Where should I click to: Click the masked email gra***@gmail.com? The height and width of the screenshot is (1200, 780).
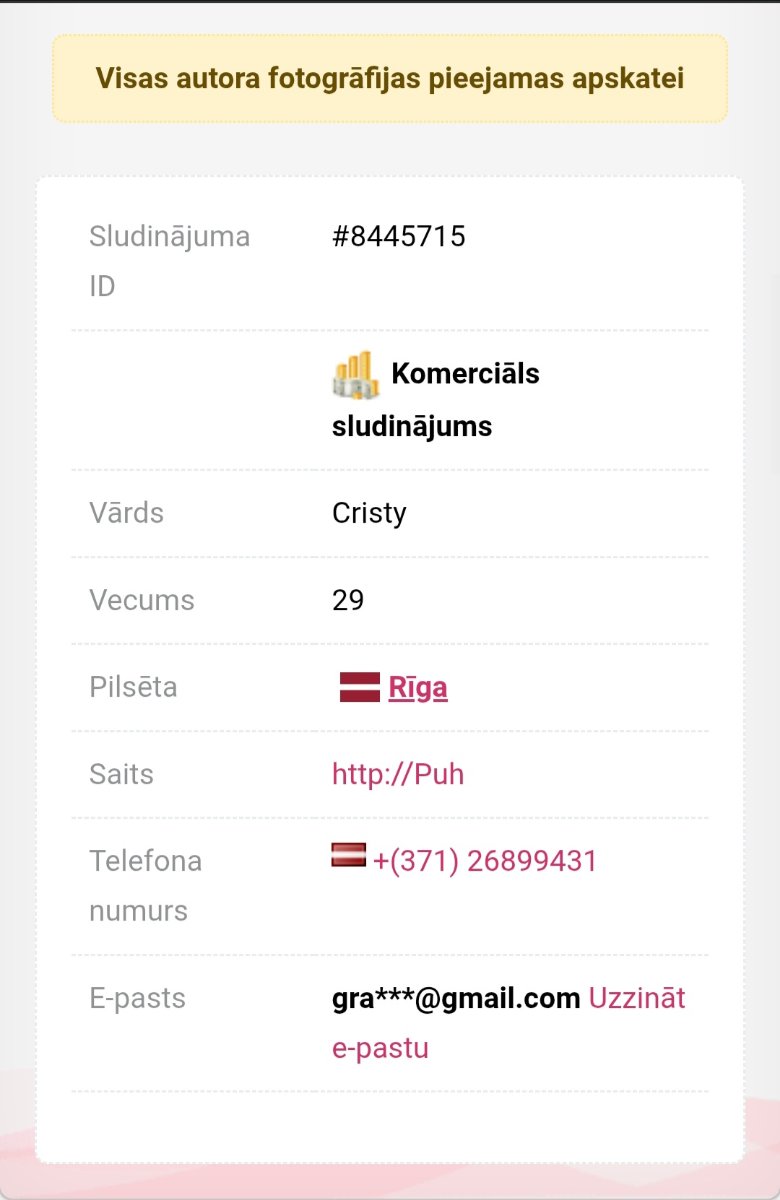coord(456,998)
